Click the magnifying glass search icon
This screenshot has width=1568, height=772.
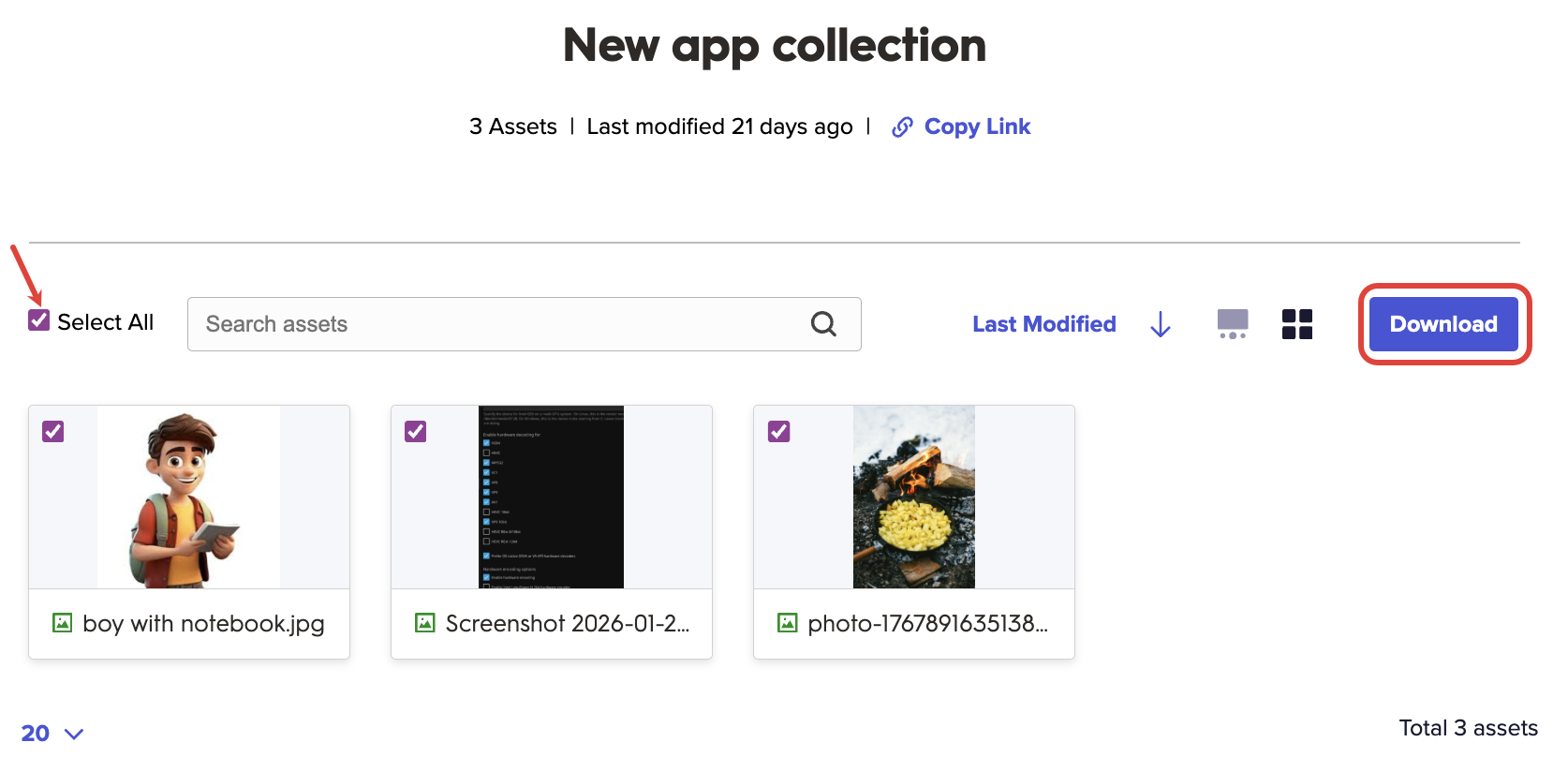point(823,324)
